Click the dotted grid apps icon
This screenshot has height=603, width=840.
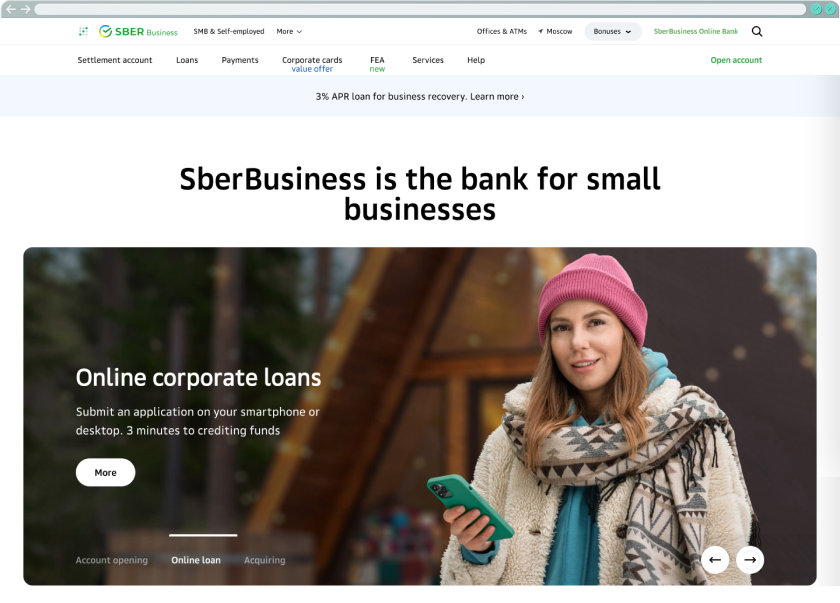(x=84, y=32)
